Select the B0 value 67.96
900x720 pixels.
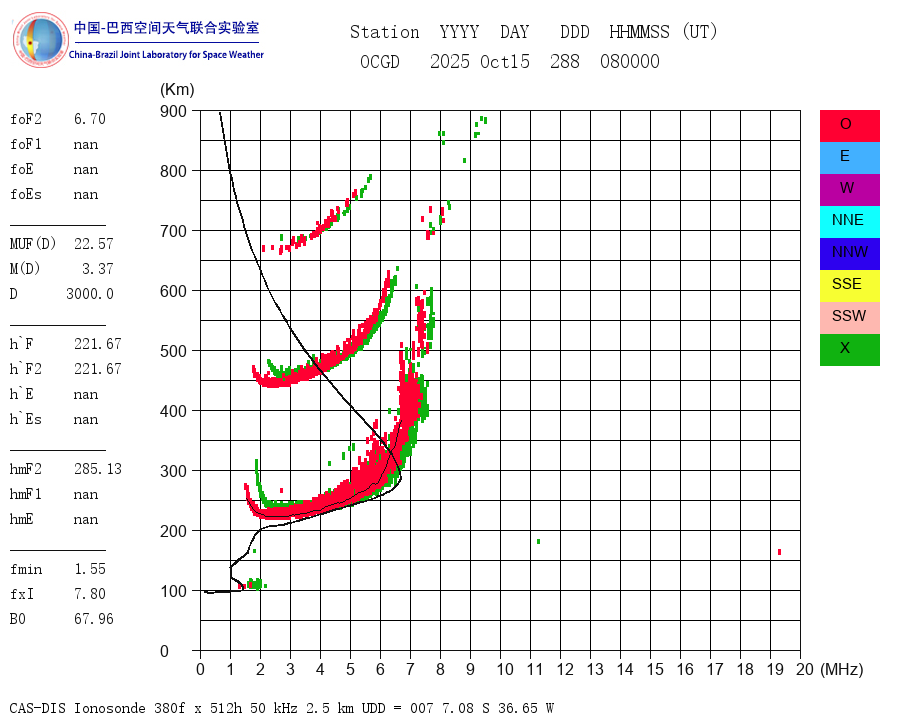click(x=94, y=619)
